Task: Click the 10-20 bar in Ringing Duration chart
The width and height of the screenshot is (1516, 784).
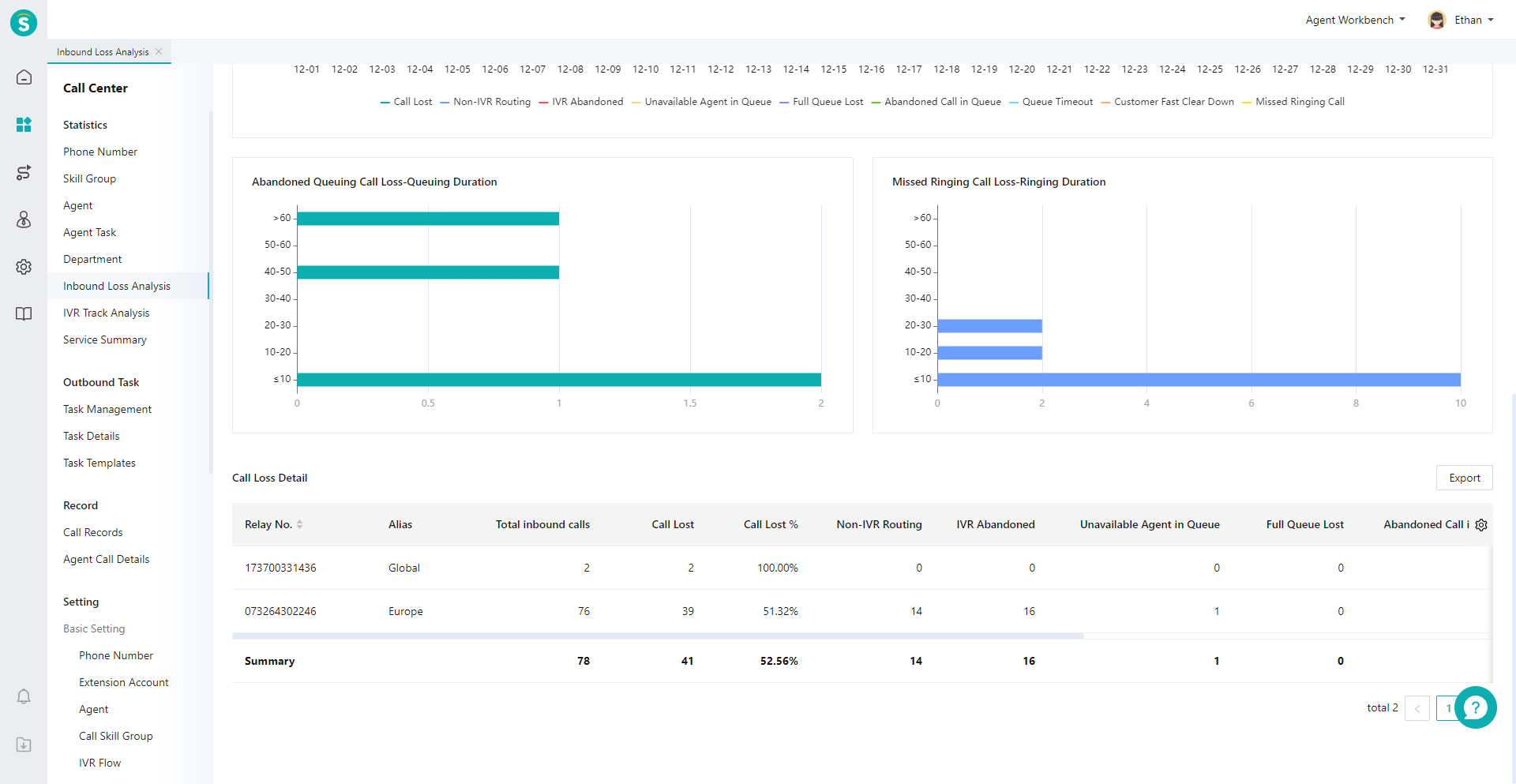Action: (989, 353)
